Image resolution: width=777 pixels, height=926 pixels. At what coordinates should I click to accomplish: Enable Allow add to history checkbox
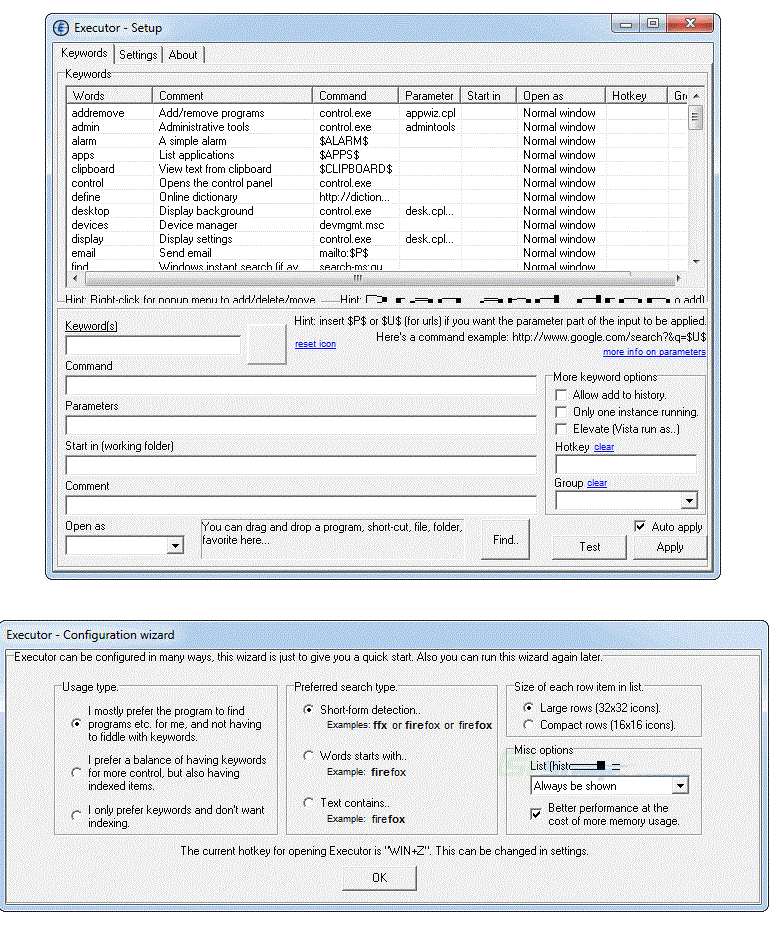pos(561,395)
